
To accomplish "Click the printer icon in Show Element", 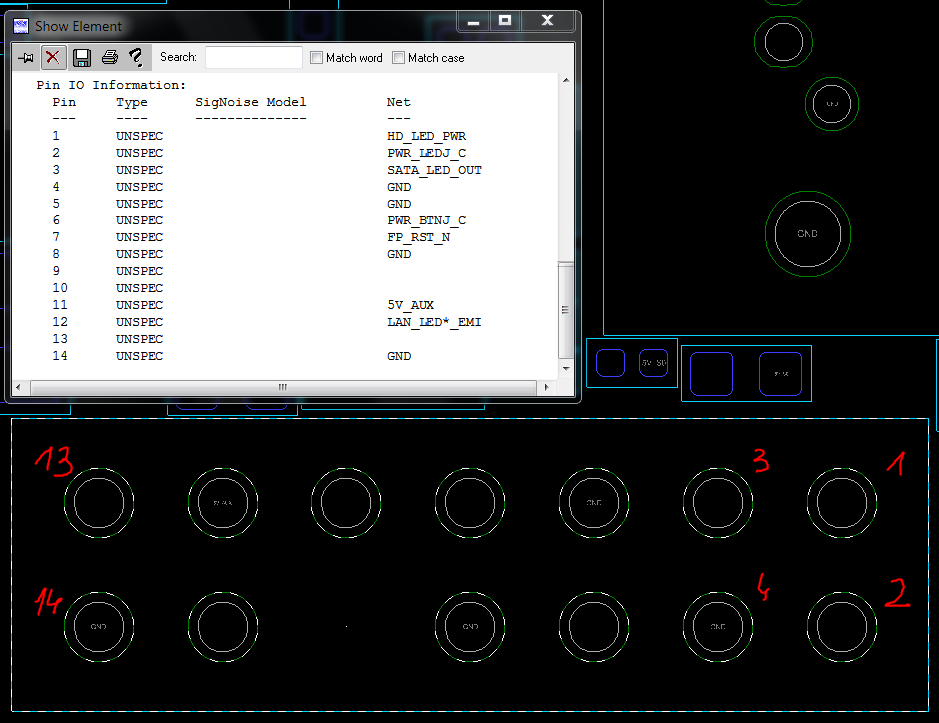I will [x=110, y=58].
